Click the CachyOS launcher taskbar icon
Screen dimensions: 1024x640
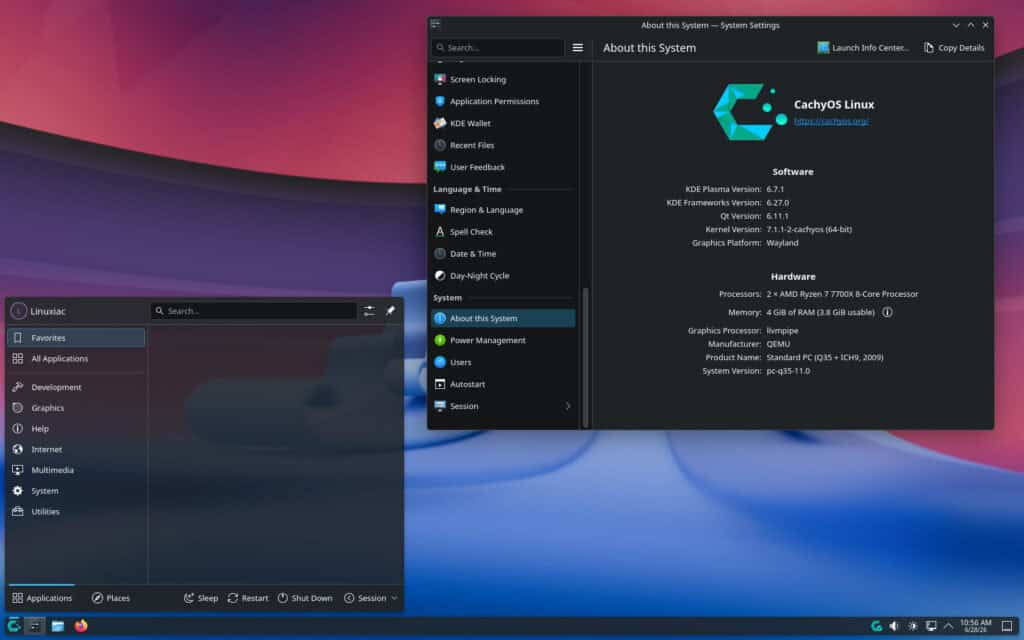pos(14,626)
